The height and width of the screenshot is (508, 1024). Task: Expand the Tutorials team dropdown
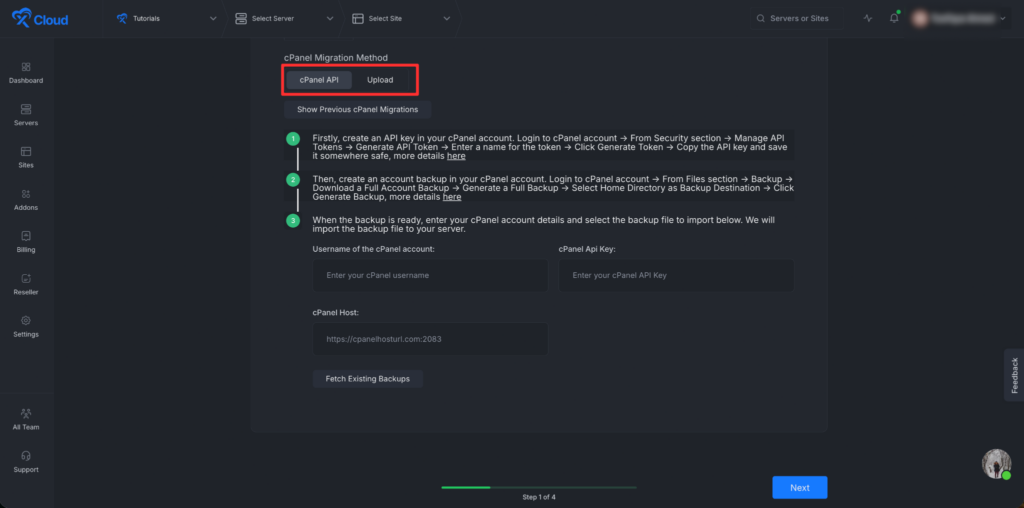click(166, 18)
